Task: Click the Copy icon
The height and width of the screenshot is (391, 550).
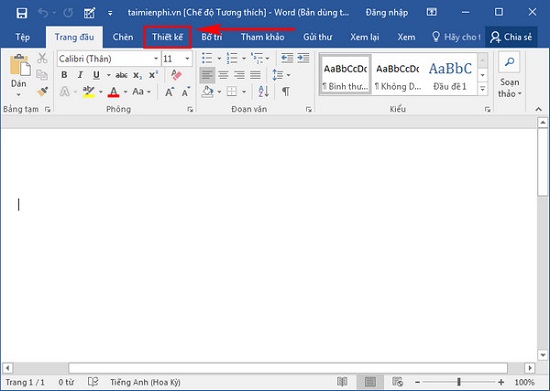Action: click(42, 75)
